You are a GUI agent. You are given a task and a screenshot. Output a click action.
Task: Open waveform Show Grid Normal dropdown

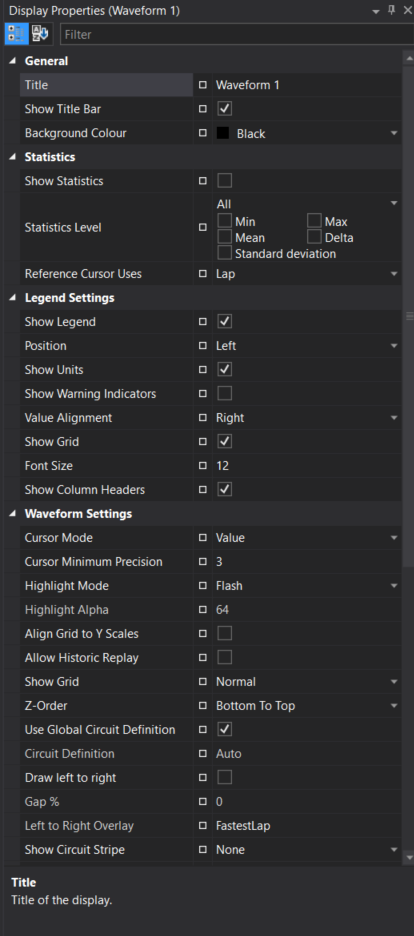[394, 682]
